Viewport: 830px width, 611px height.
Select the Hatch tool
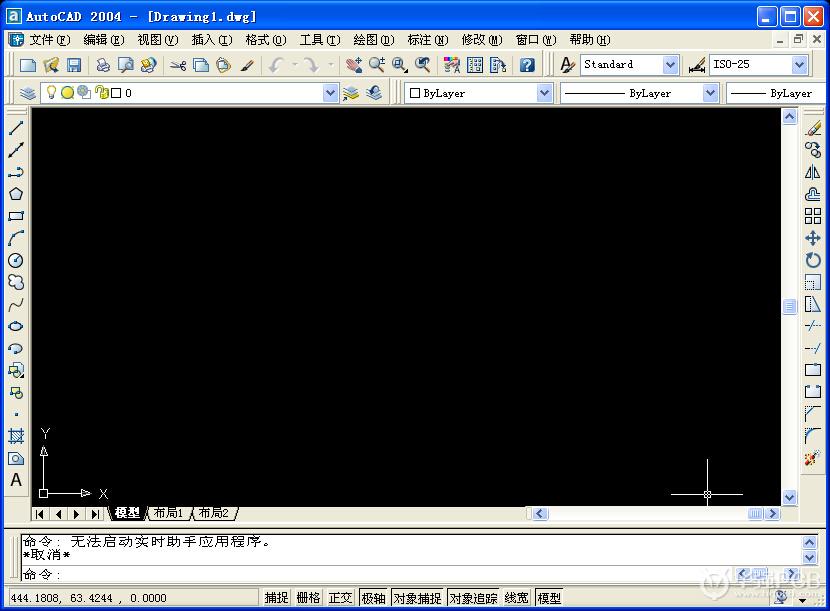tap(16, 436)
